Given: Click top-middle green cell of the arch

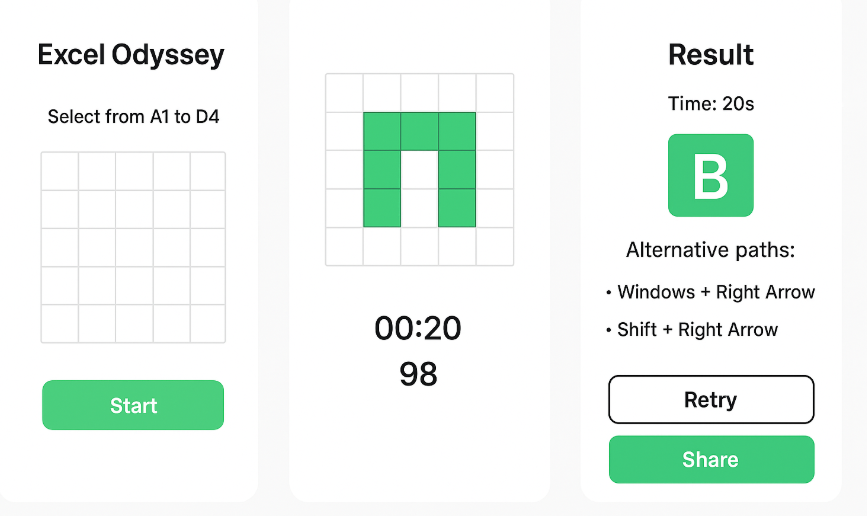Looking at the screenshot, I should click(x=419, y=131).
